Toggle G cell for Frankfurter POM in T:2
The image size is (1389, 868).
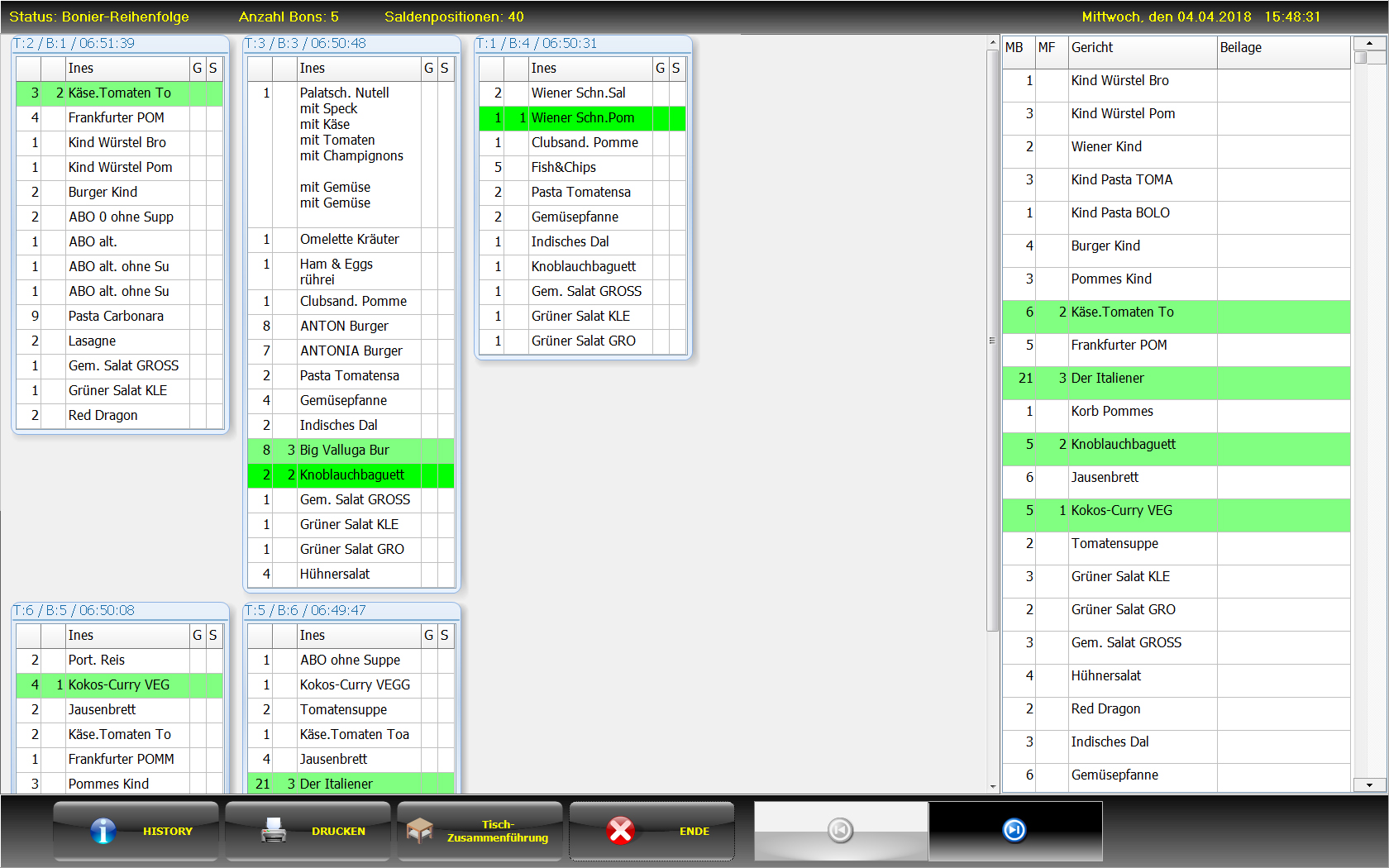[x=198, y=118]
